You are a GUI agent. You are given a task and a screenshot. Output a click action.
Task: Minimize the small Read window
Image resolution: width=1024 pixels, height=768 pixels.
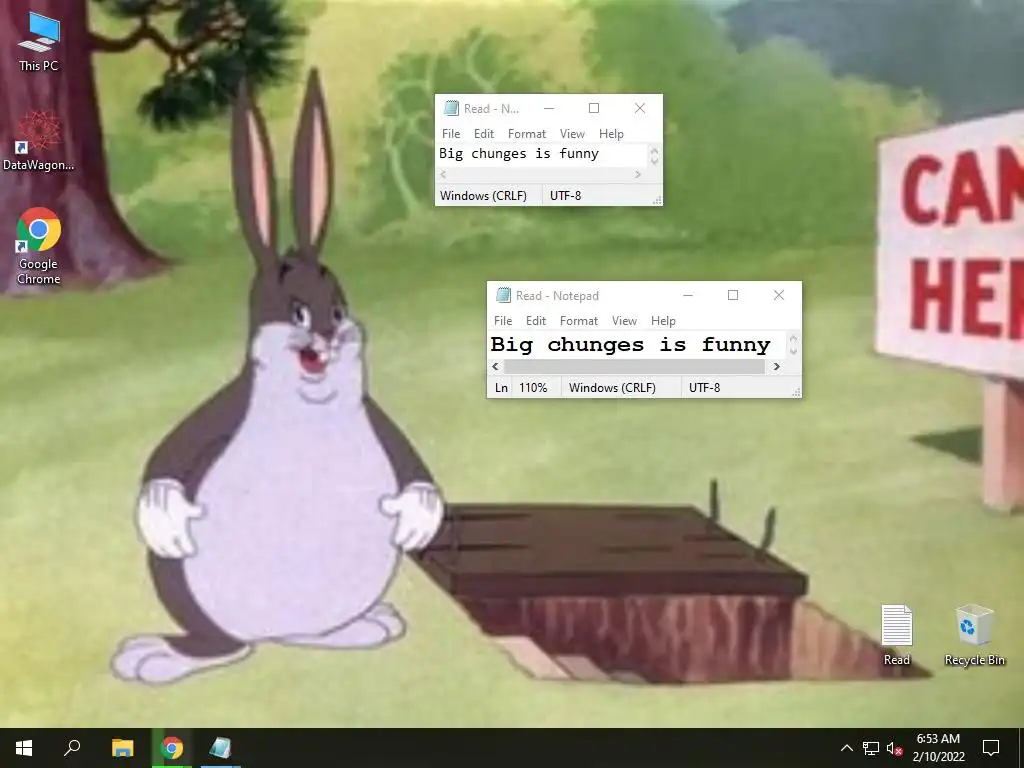(549, 108)
